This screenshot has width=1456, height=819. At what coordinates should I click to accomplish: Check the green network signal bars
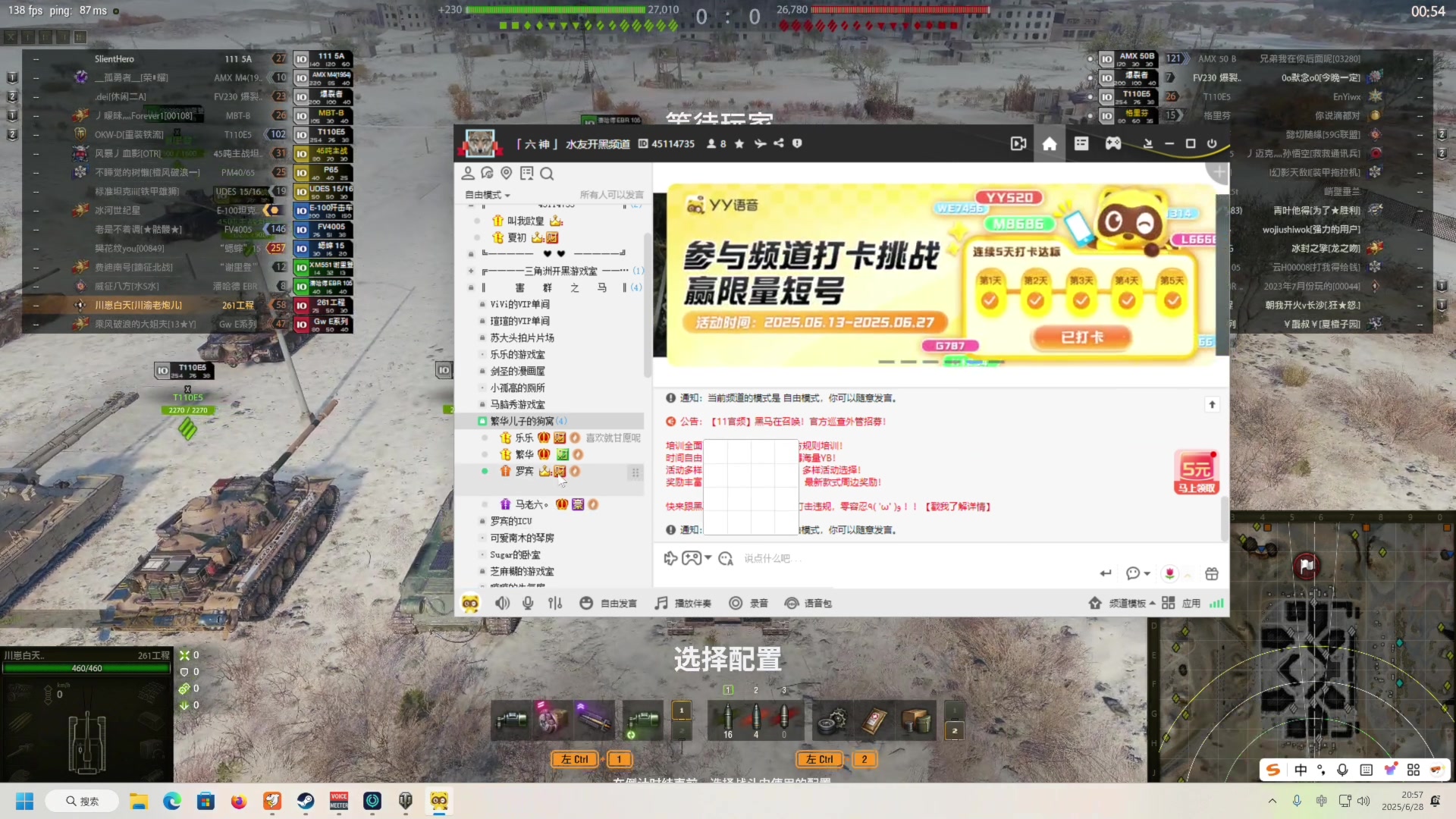point(1216,604)
